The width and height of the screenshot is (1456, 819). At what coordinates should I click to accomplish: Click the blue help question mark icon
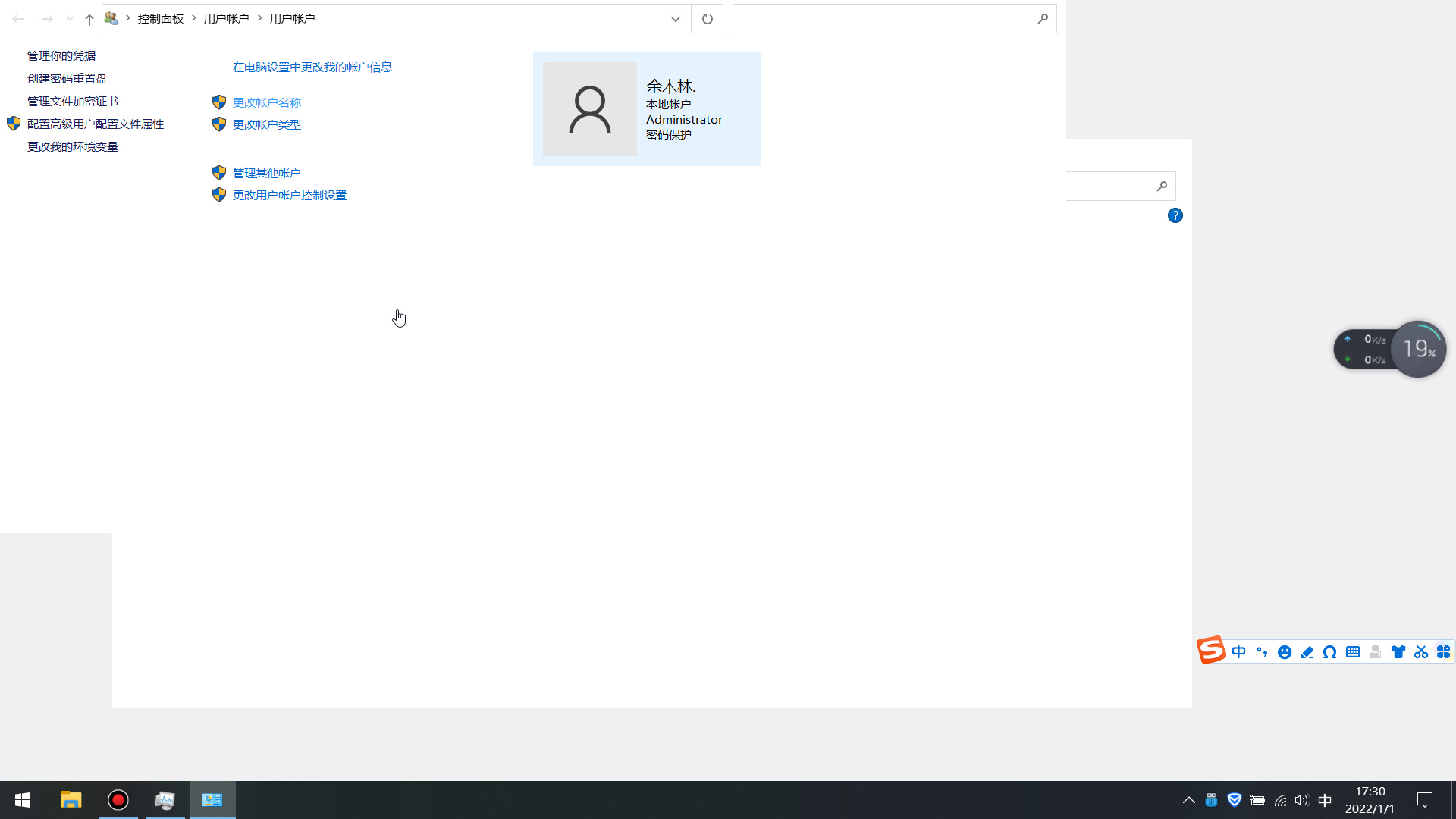coord(1175,215)
